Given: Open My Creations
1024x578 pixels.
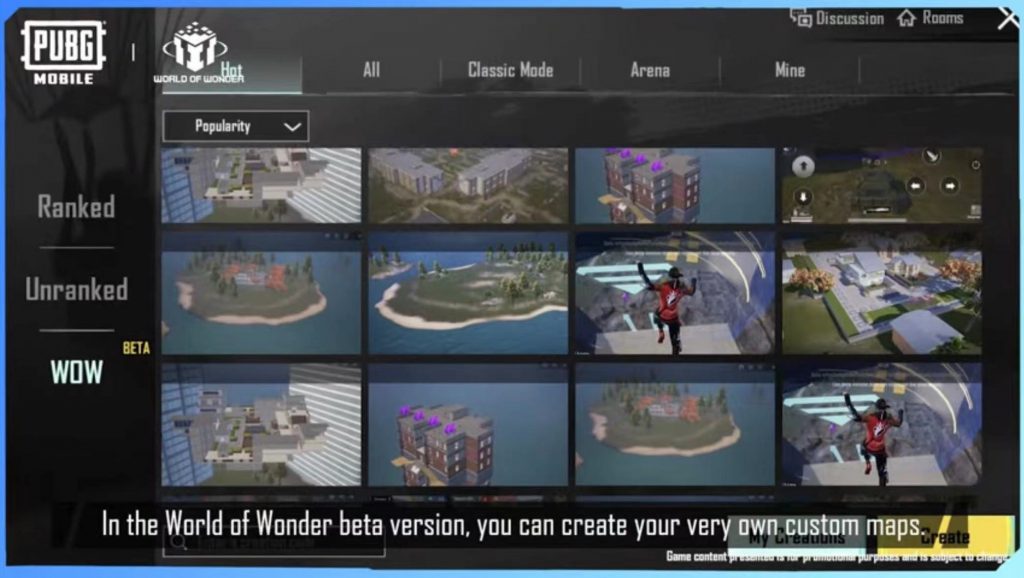Looking at the screenshot, I should click(x=797, y=536).
